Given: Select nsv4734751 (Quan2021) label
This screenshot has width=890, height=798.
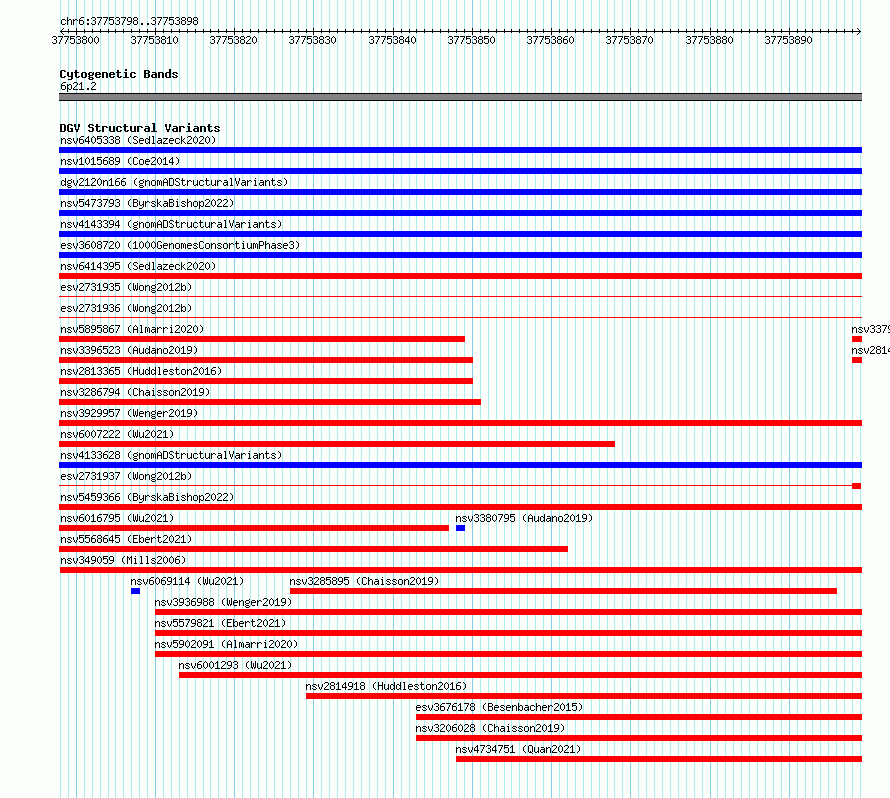Looking at the screenshot, I should (x=518, y=749).
